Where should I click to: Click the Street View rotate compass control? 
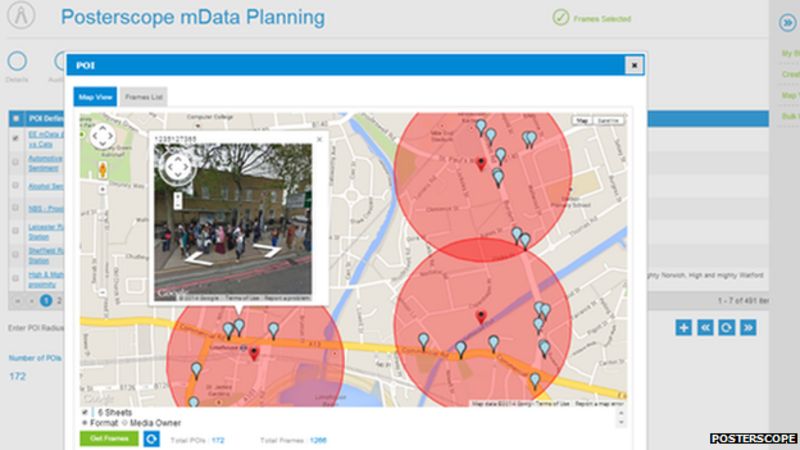tap(177, 167)
